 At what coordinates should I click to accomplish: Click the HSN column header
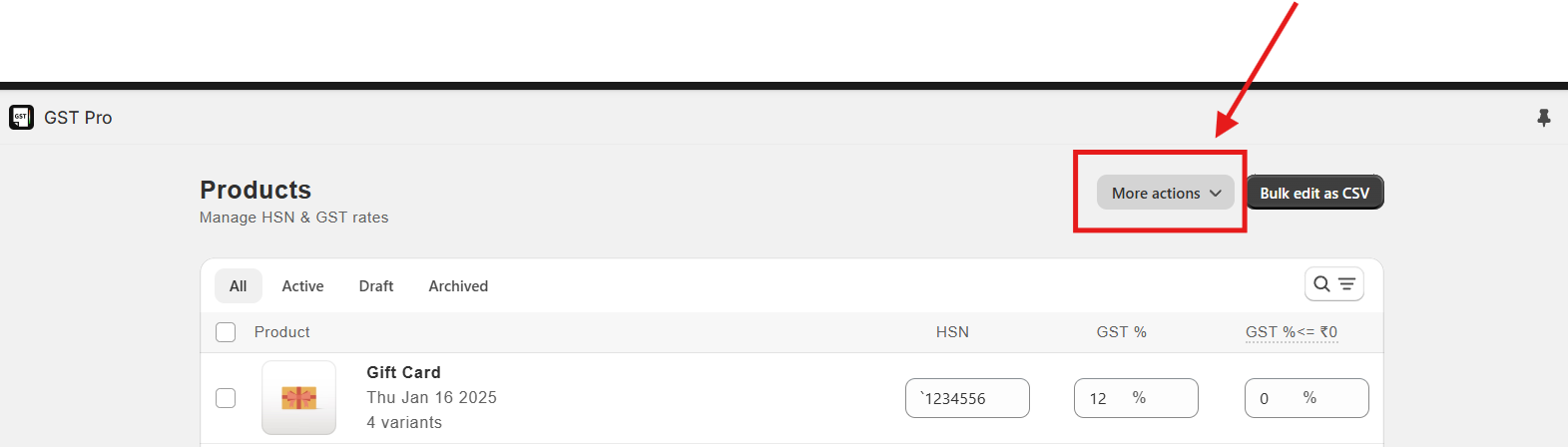coord(952,332)
